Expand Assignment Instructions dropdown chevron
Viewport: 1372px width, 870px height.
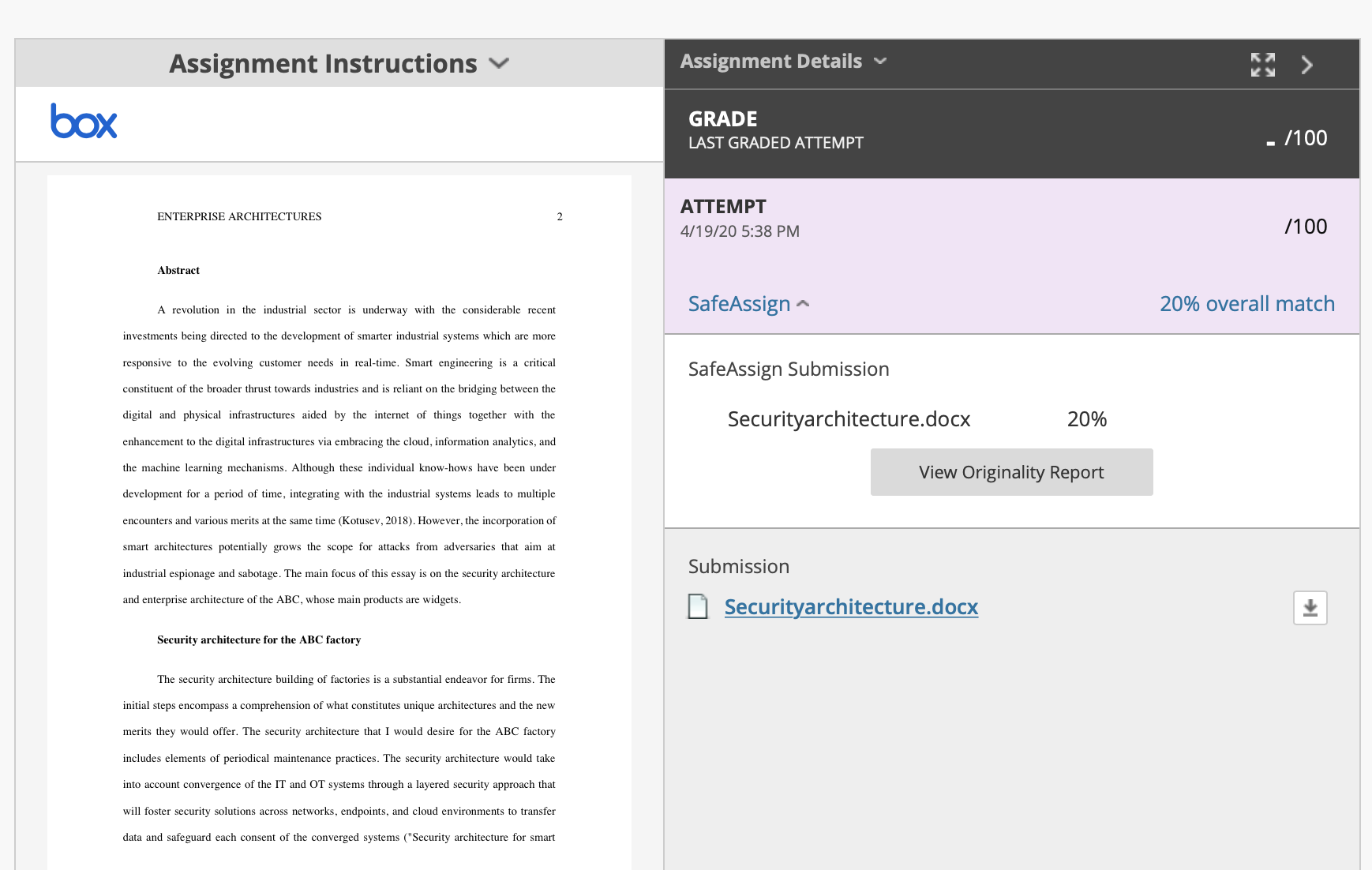pos(499,63)
